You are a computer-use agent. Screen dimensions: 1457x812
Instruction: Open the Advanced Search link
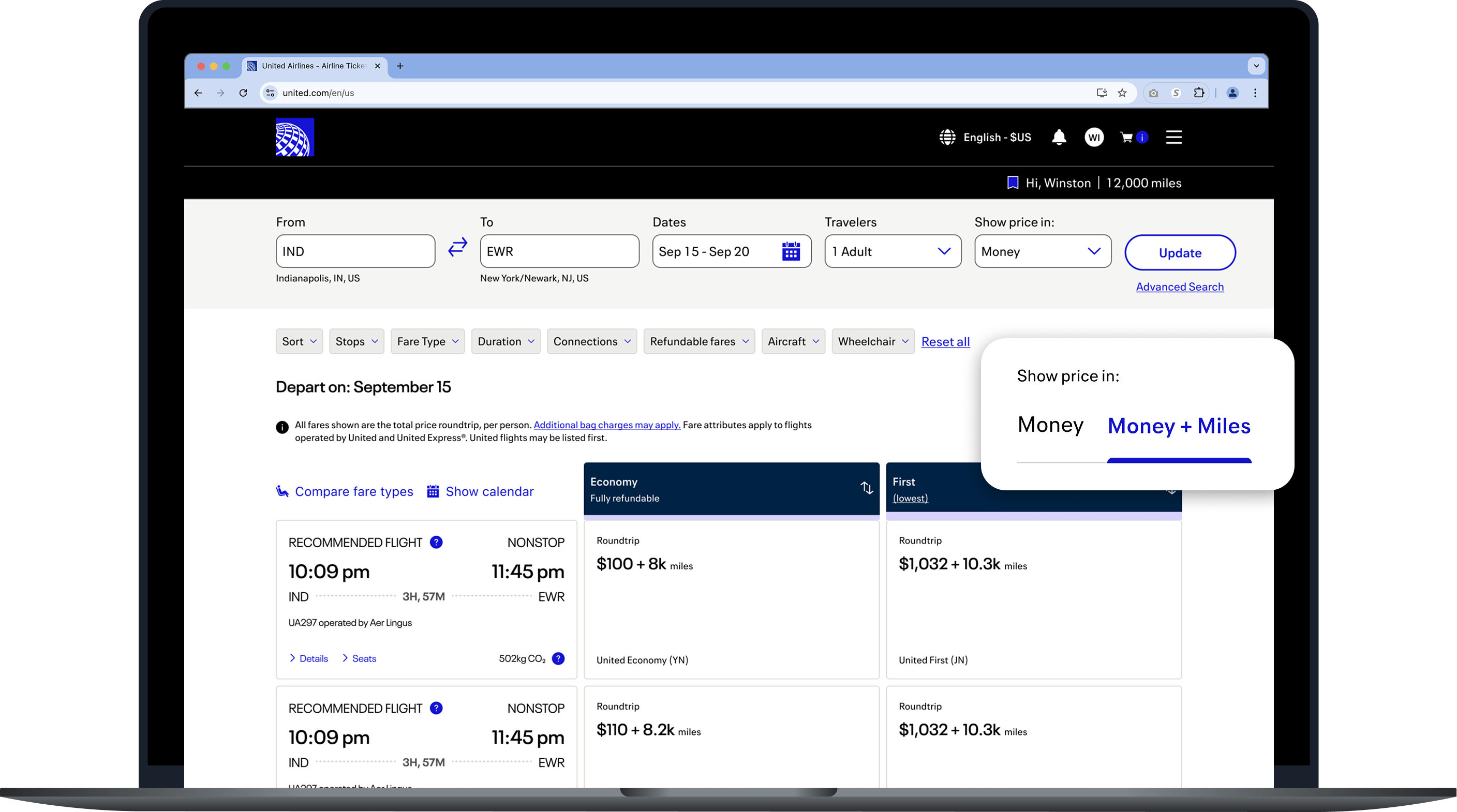[1179, 287]
